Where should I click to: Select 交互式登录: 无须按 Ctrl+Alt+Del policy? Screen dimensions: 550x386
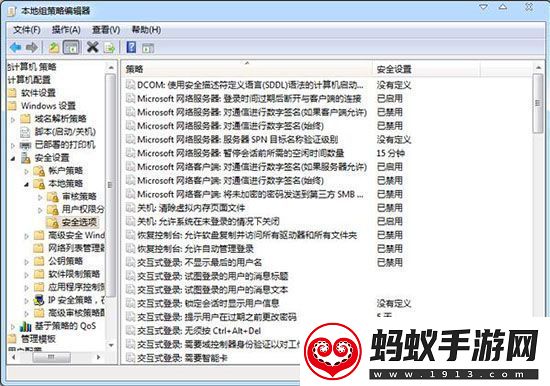click(194, 331)
